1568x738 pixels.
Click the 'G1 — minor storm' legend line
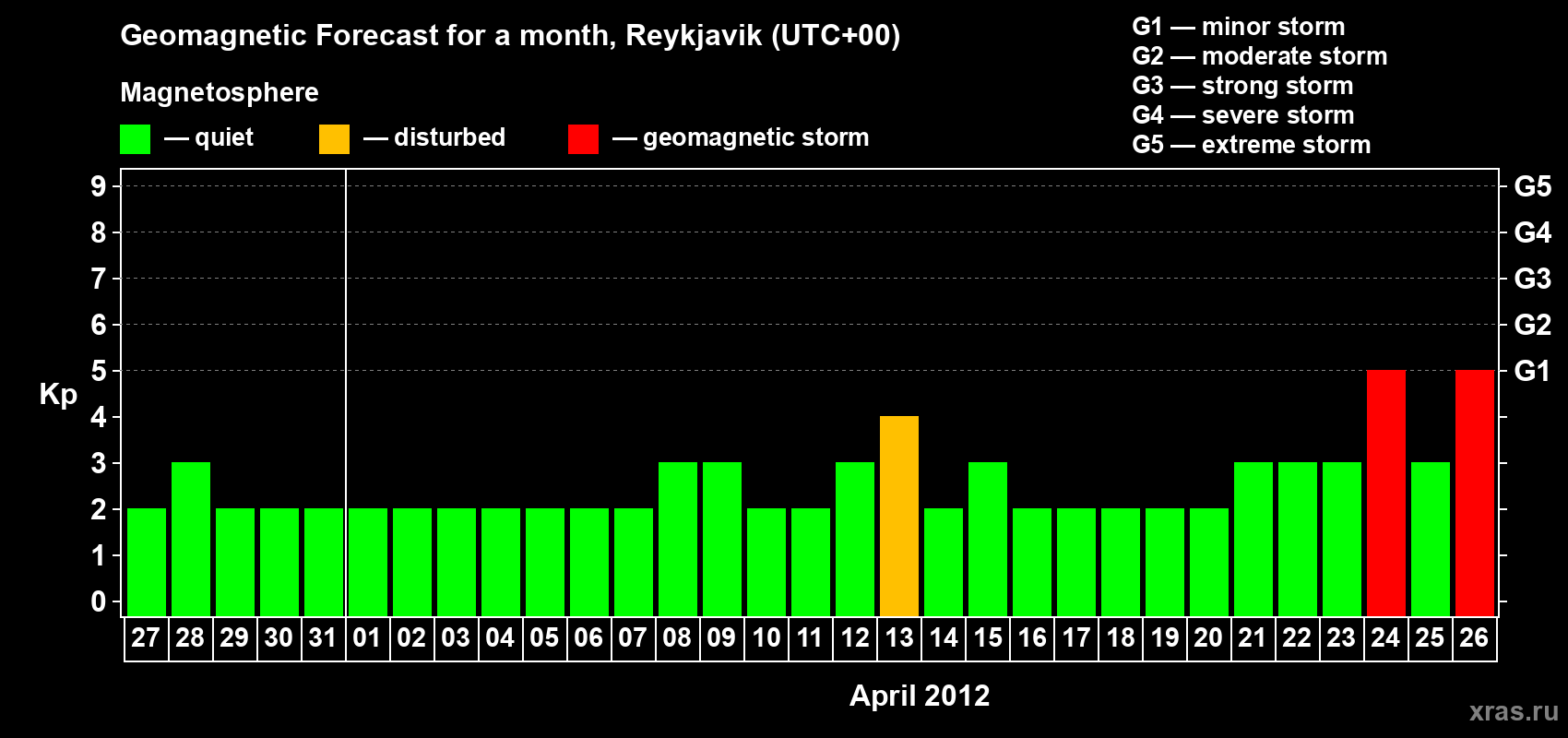tap(1239, 27)
